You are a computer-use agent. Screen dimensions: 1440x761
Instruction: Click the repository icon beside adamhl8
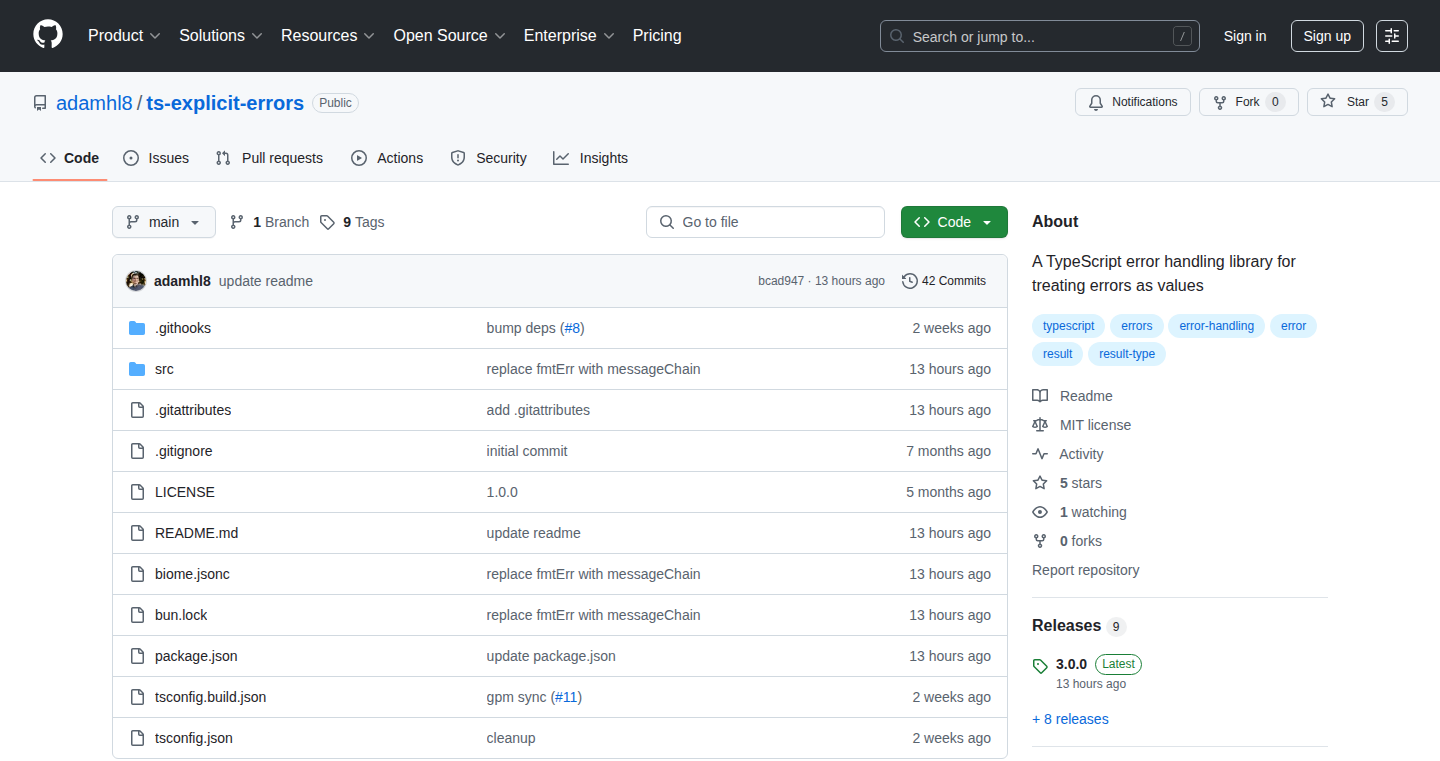[40, 103]
